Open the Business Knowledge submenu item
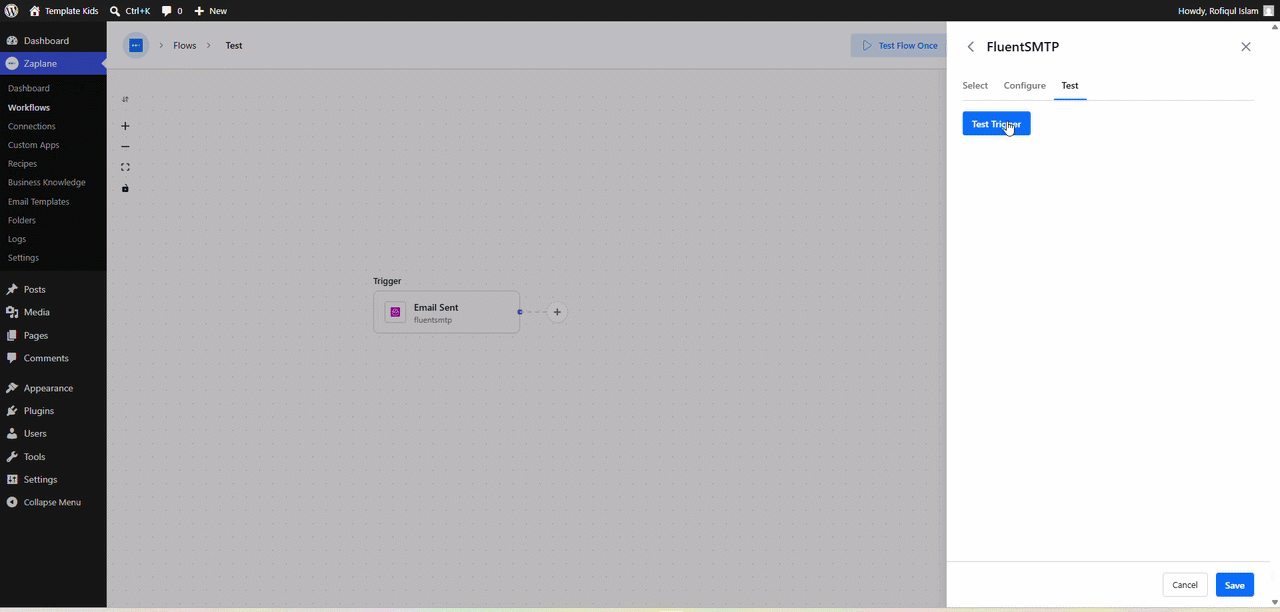This screenshot has width=1280, height=612. click(x=47, y=182)
